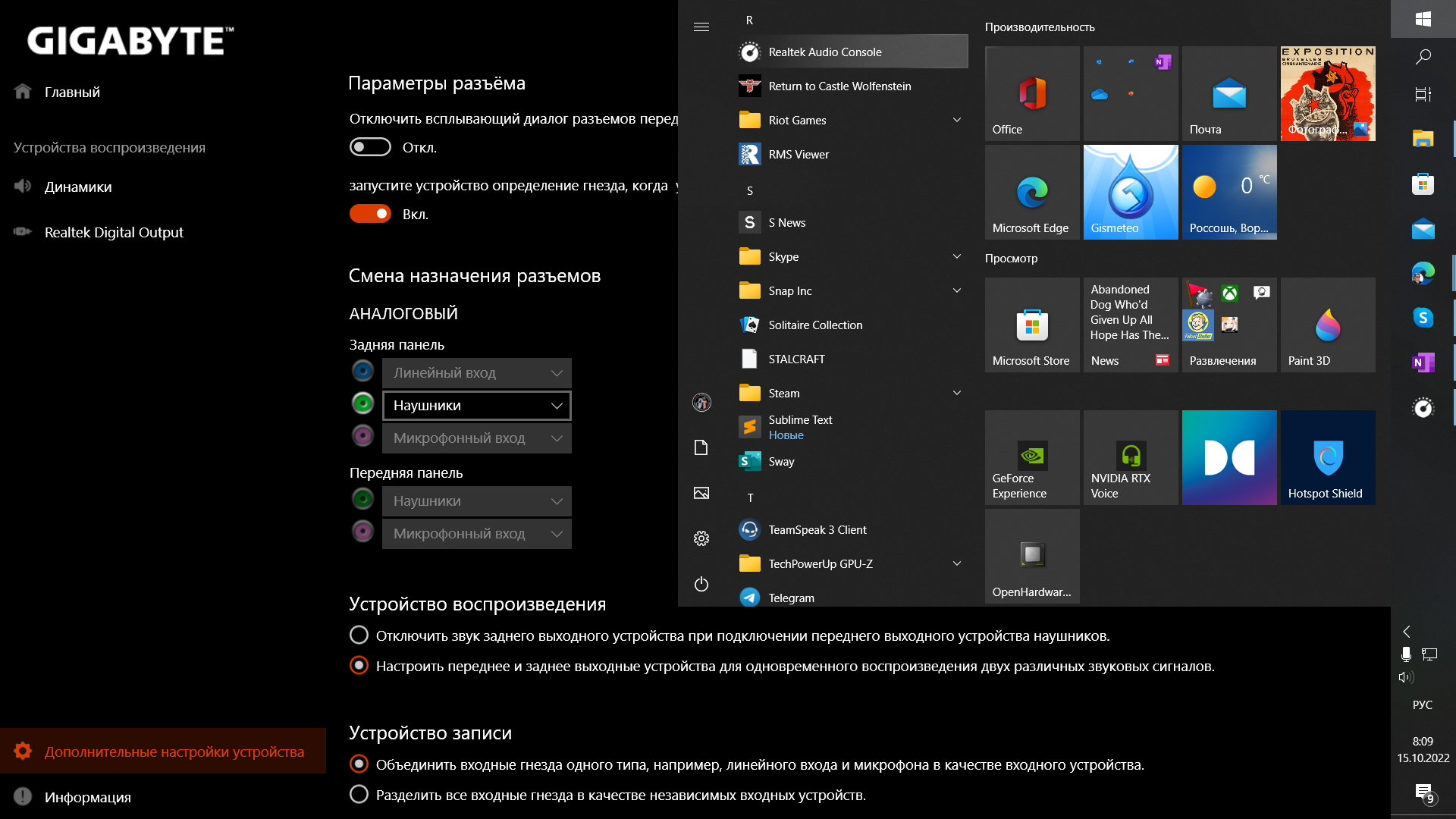Image resolution: width=1456 pixels, height=819 pixels.
Task: Click the pink front microphone jack icon
Action: 363,531
